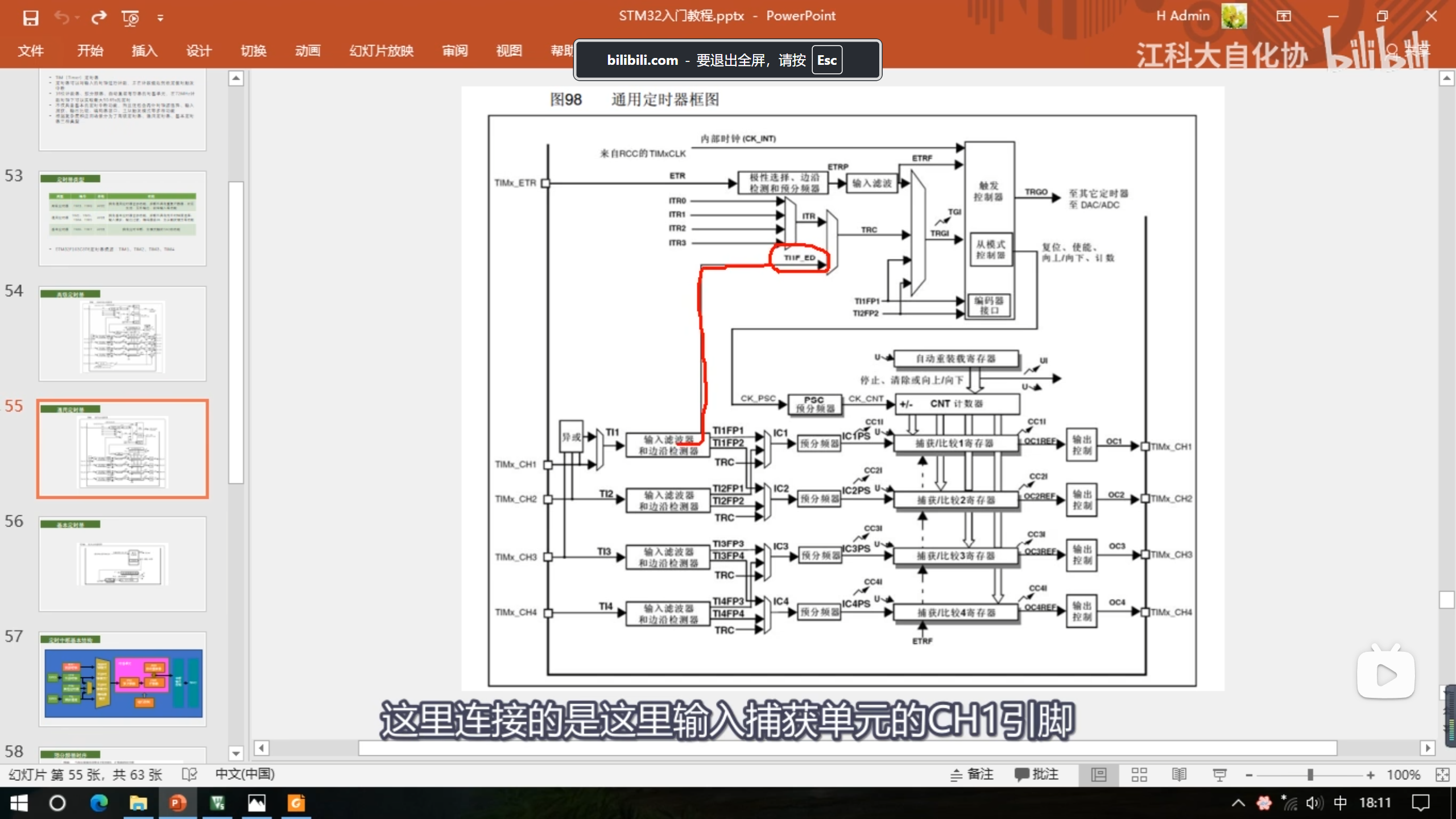This screenshot has width=1456, height=819.
Task: Toggle the 批注 comments pane
Action: 1037,774
